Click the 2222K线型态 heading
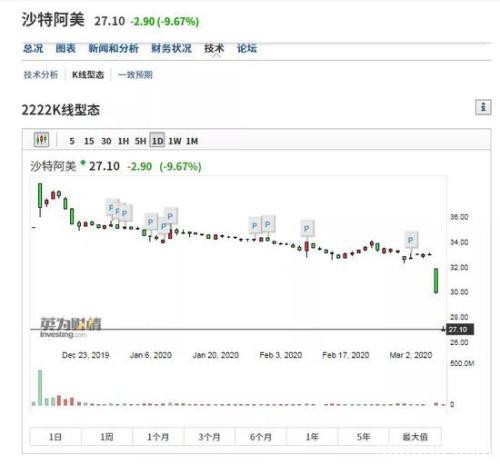This screenshot has height=464, width=500. pyautogui.click(x=61, y=110)
